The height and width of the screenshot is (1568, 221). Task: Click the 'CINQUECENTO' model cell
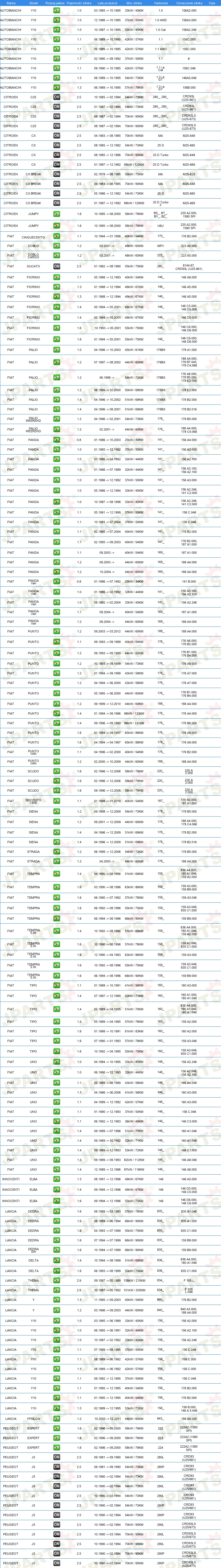click(33, 237)
